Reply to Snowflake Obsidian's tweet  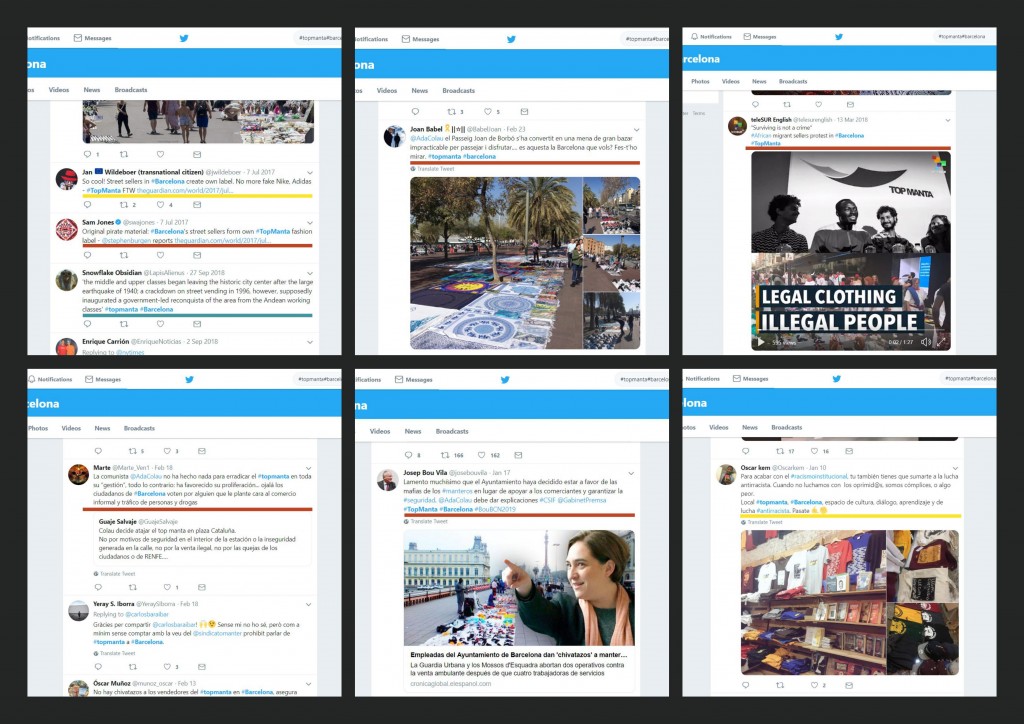(88, 325)
